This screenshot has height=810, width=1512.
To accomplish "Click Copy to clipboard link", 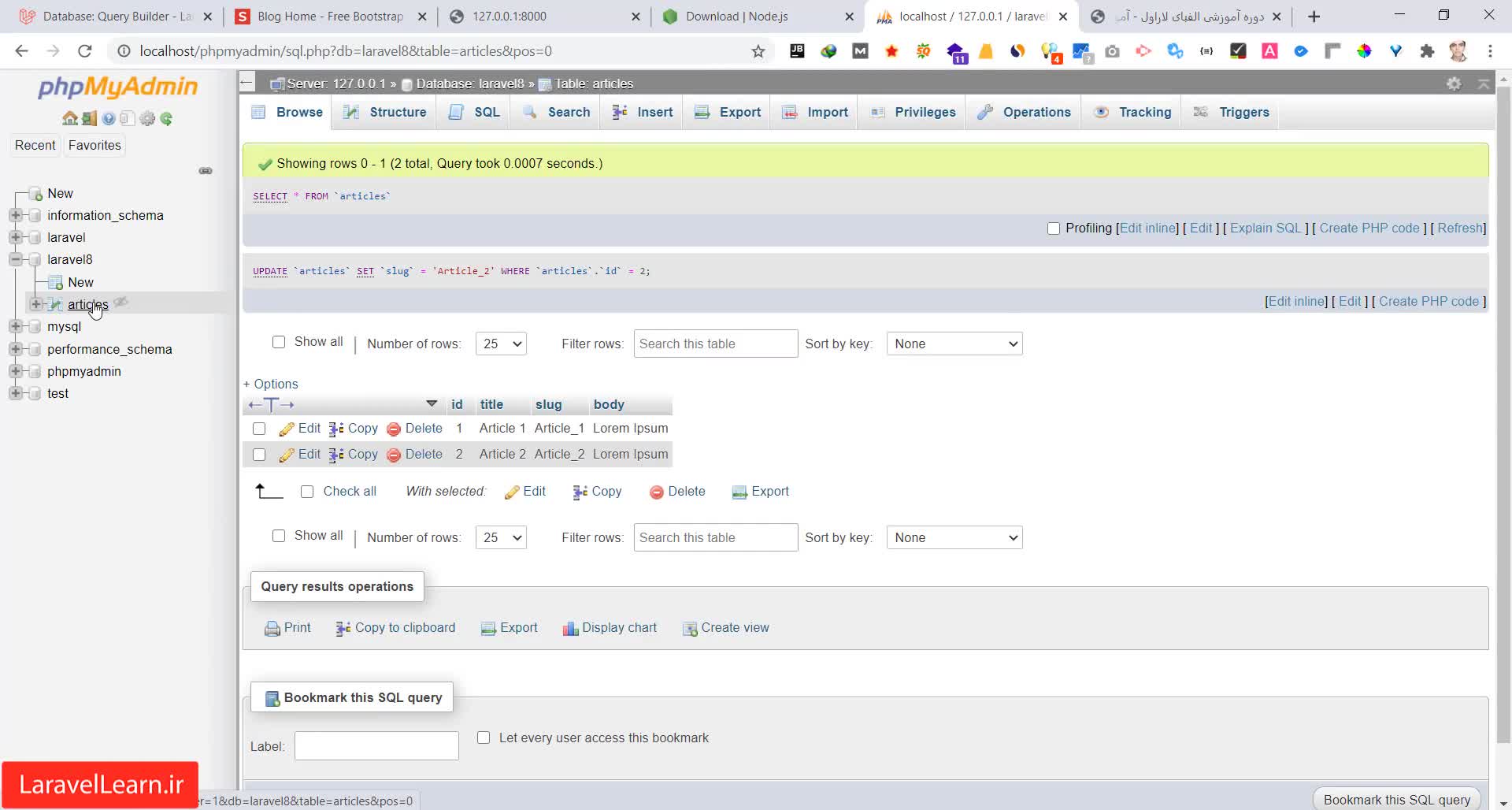I will coord(405,628).
